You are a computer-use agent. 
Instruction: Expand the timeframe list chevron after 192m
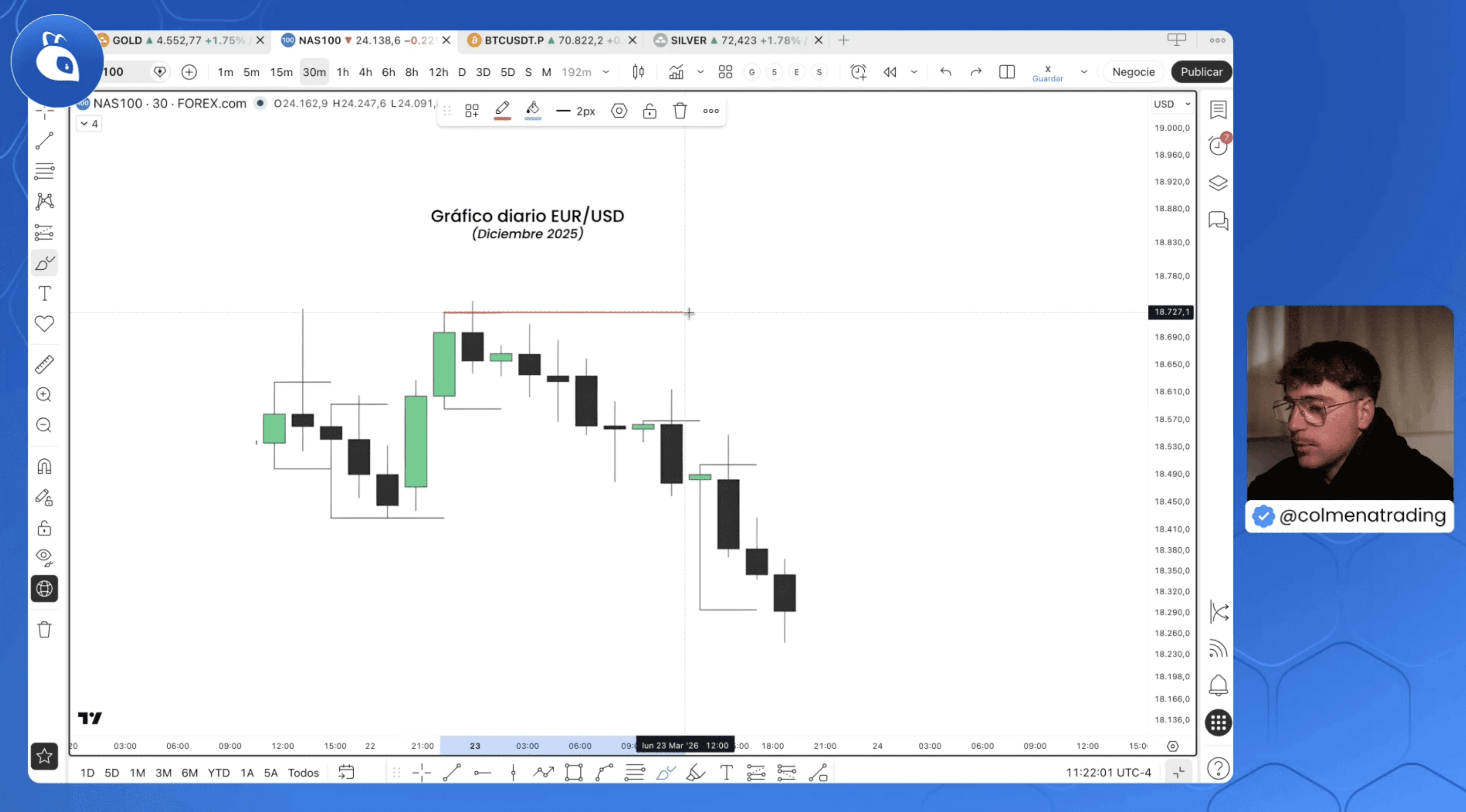tap(606, 72)
